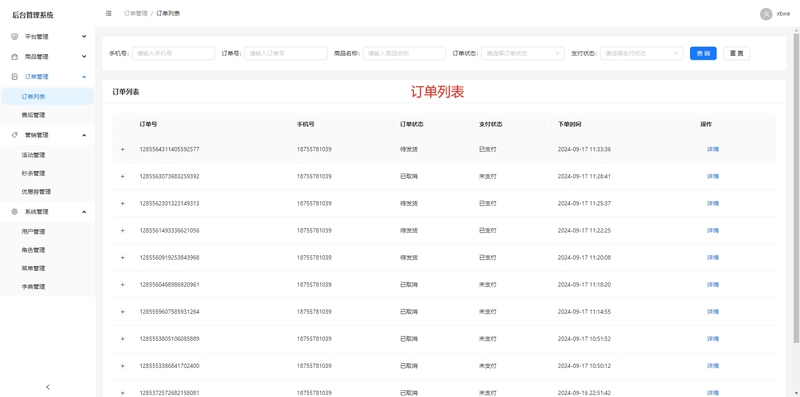800x397 pixels.
Task: Click the 订单号 column header
Action: (148, 125)
